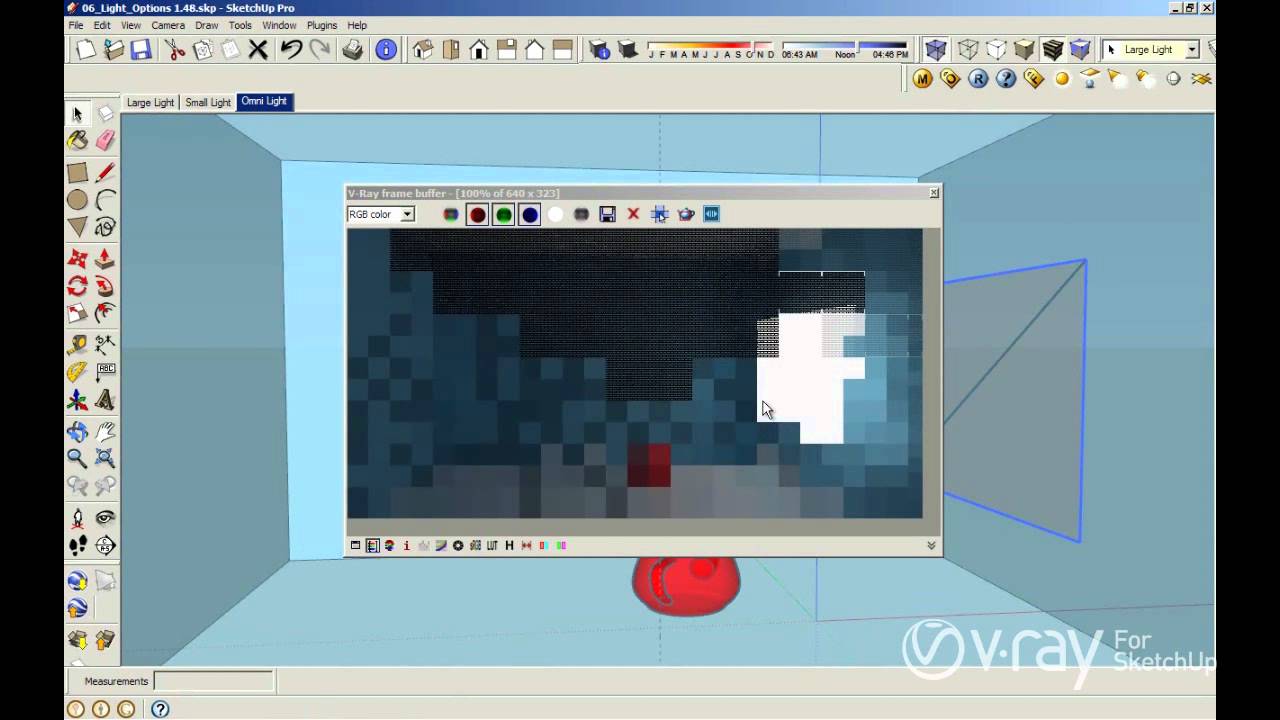The width and height of the screenshot is (1280, 720).
Task: Open the histogram 'H' button in frame buffer
Action: [x=509, y=545]
